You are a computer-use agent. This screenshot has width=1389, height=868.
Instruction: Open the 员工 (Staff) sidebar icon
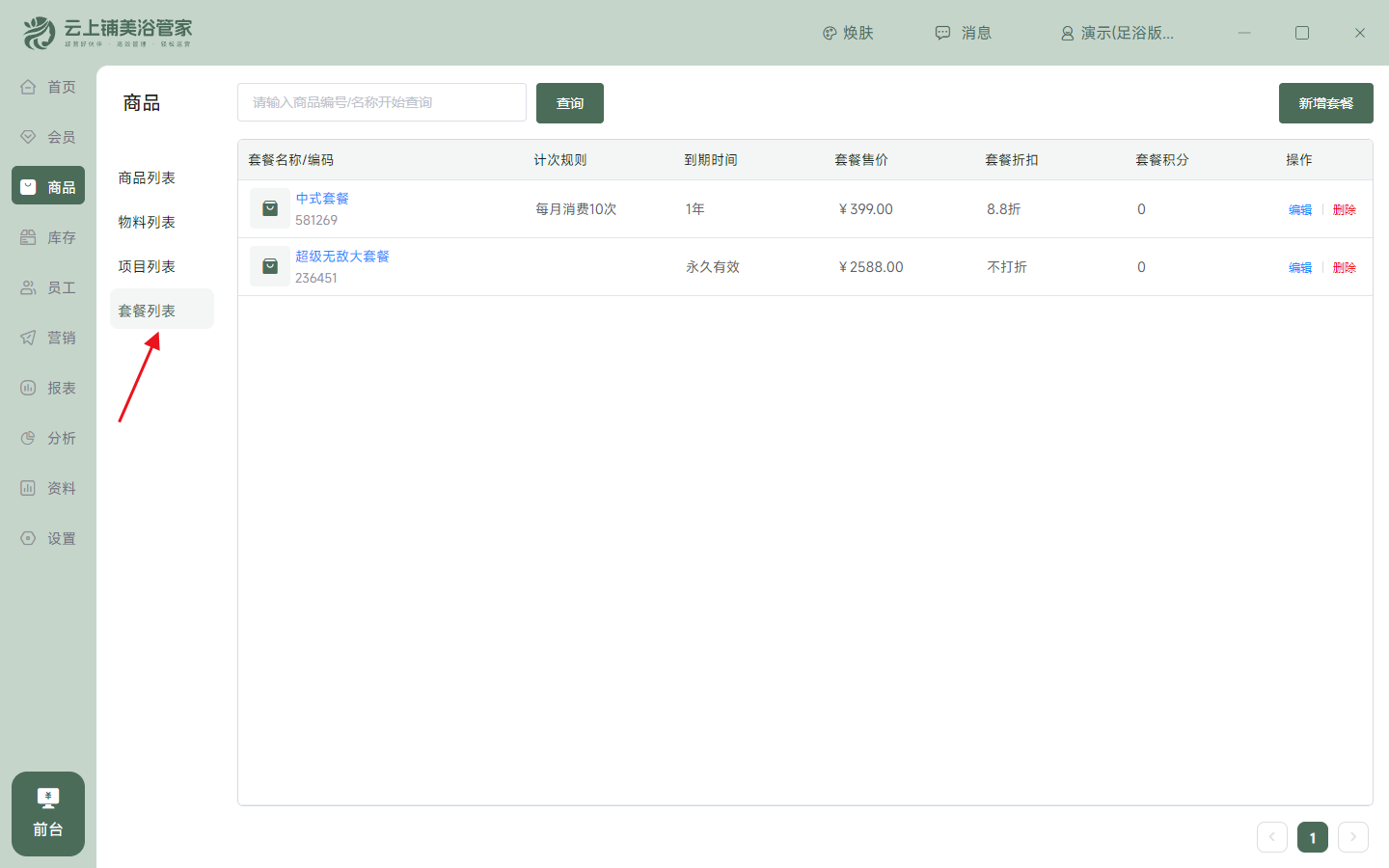click(47, 286)
